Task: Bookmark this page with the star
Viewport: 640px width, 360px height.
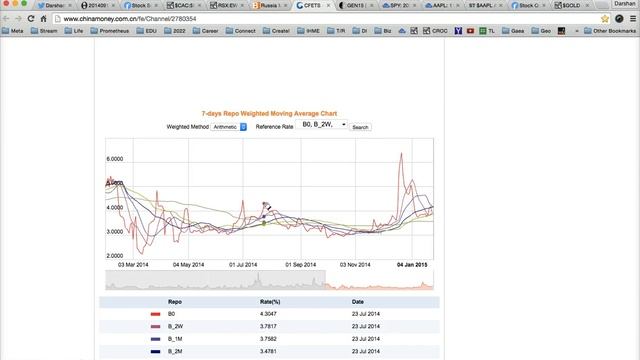Action: 605,18
